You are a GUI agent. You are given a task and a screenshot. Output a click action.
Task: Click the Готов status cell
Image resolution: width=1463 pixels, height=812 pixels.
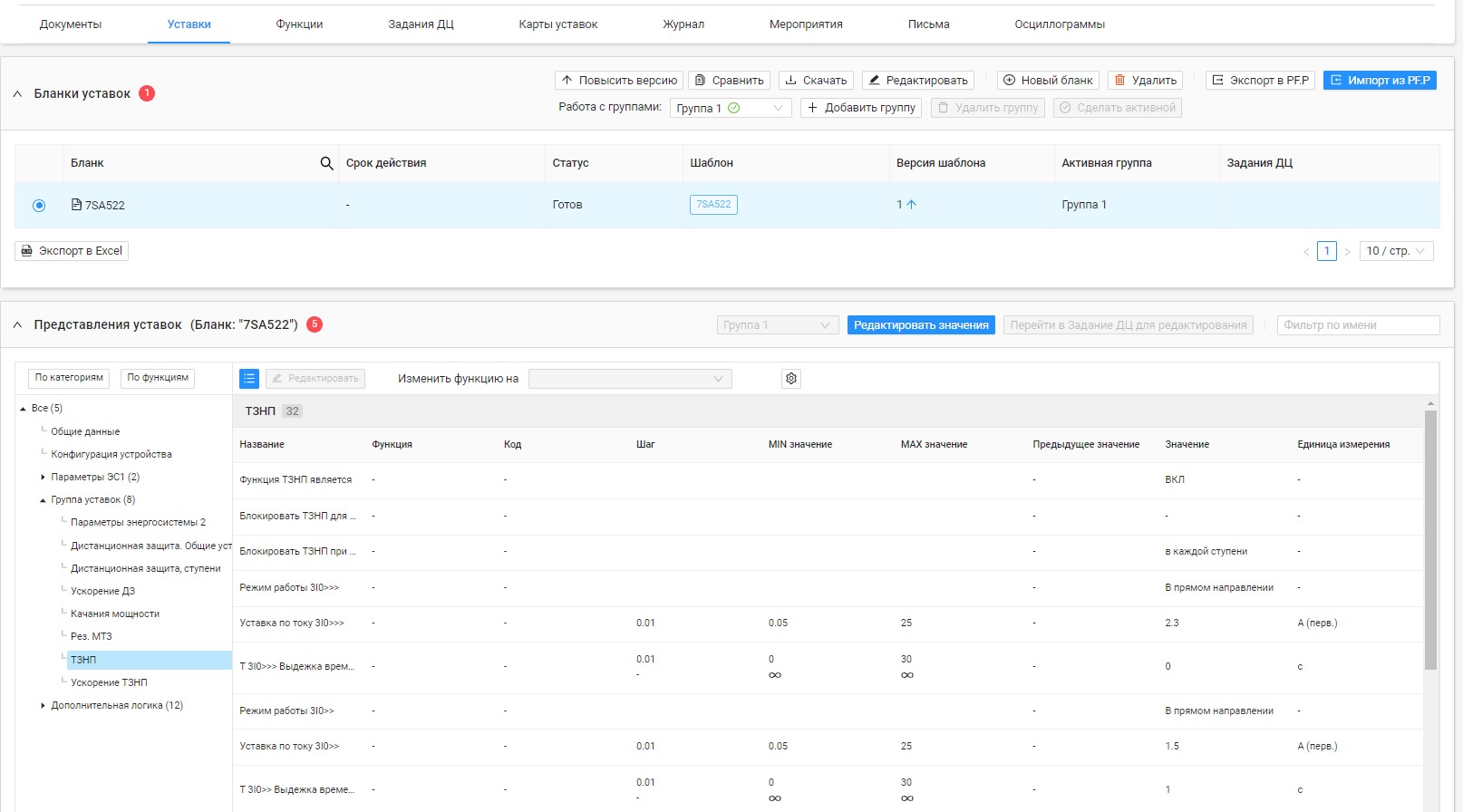click(x=567, y=205)
